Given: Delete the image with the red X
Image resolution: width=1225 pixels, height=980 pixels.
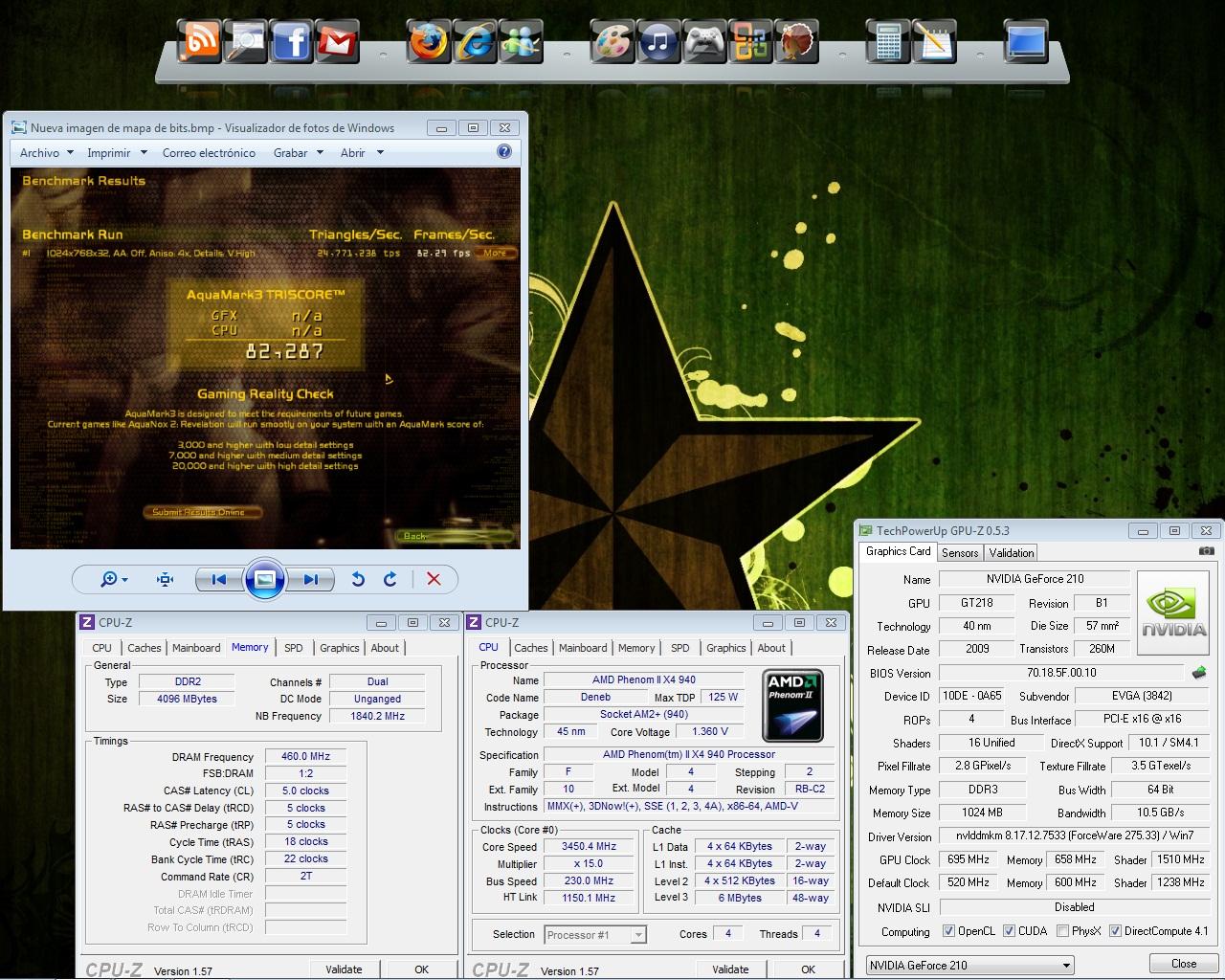Looking at the screenshot, I should (434, 579).
